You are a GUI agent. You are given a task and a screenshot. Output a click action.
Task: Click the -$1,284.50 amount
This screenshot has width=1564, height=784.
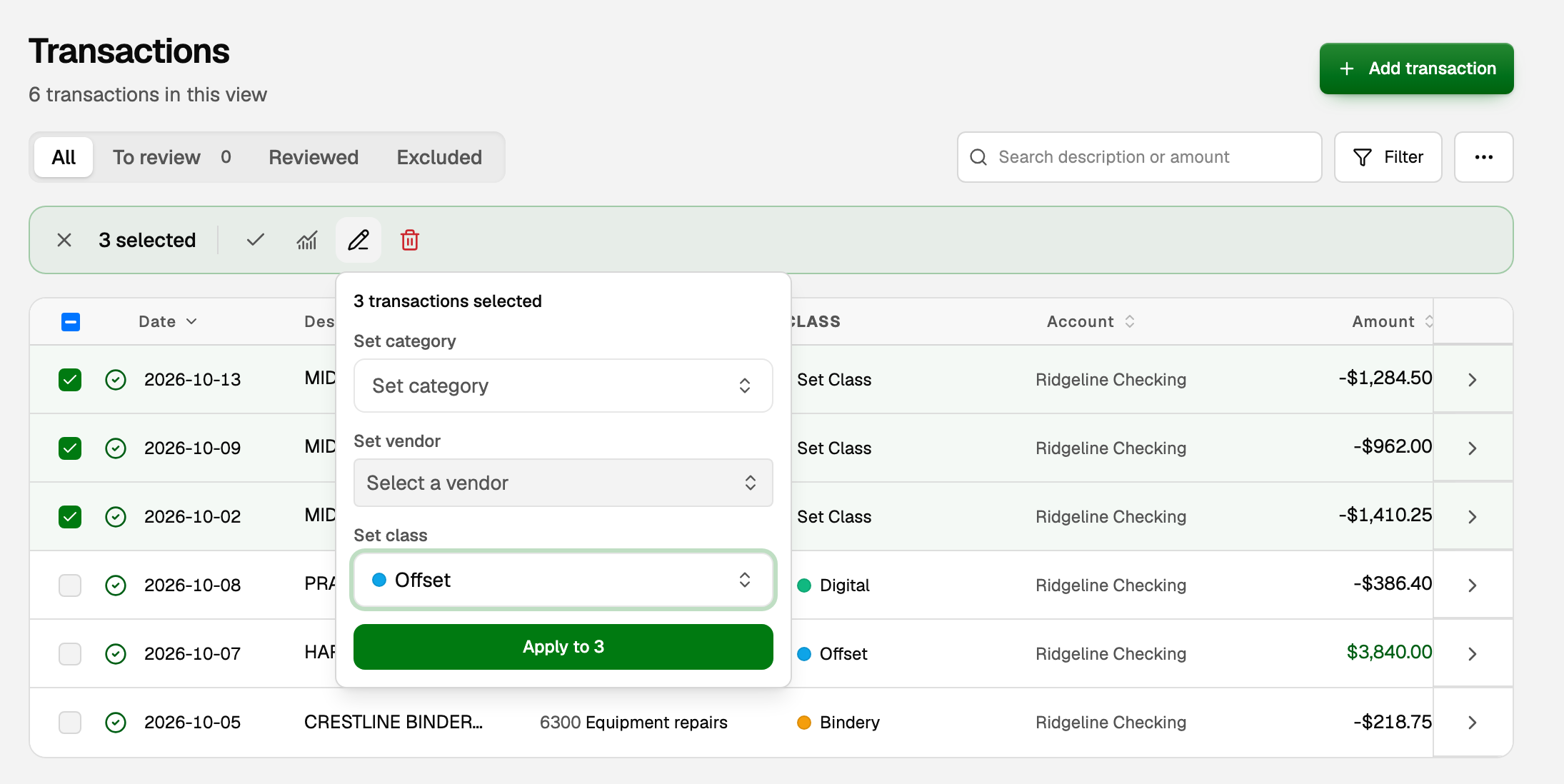pyautogui.click(x=1385, y=378)
